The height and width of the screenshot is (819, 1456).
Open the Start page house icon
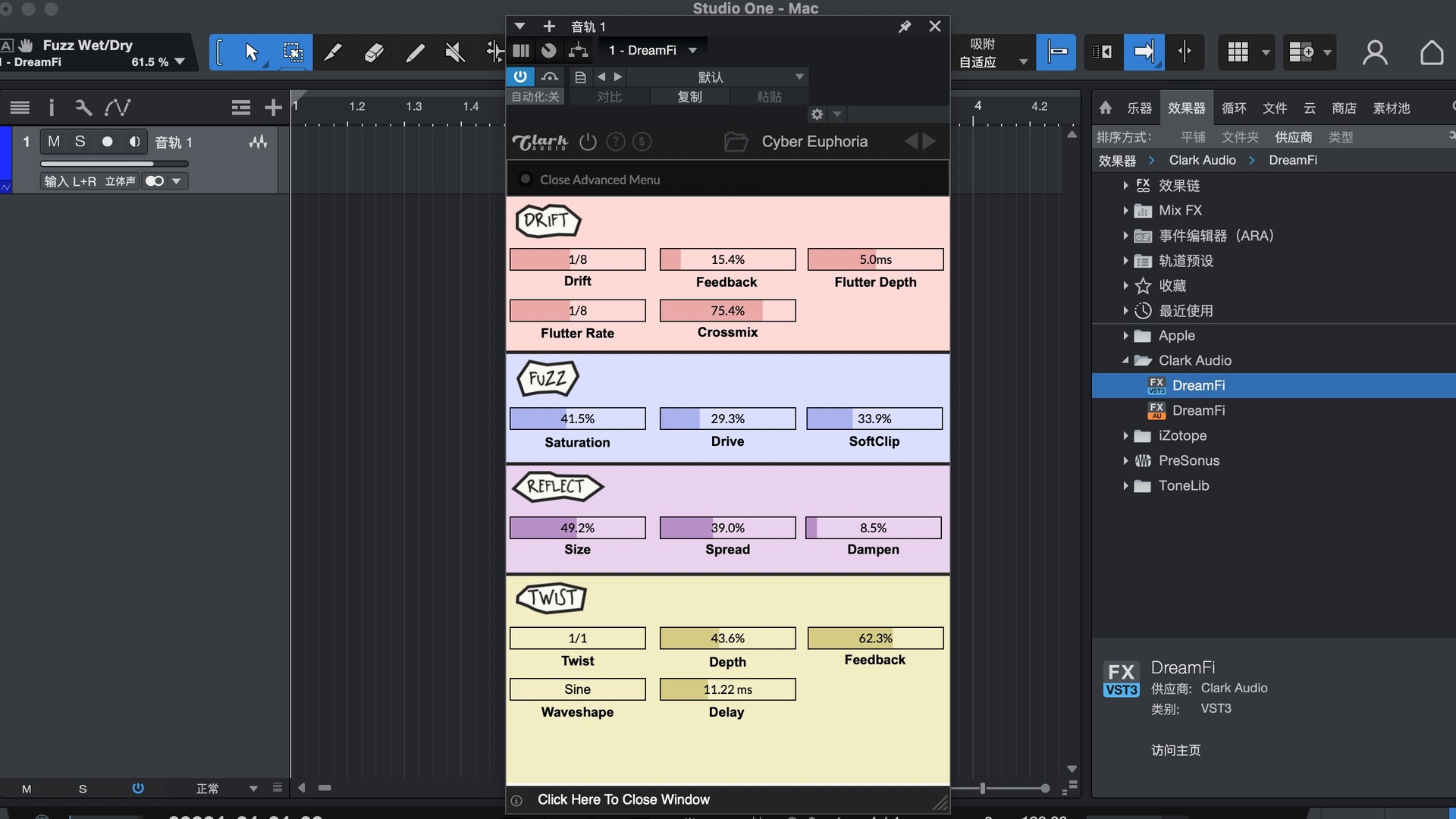1432,52
